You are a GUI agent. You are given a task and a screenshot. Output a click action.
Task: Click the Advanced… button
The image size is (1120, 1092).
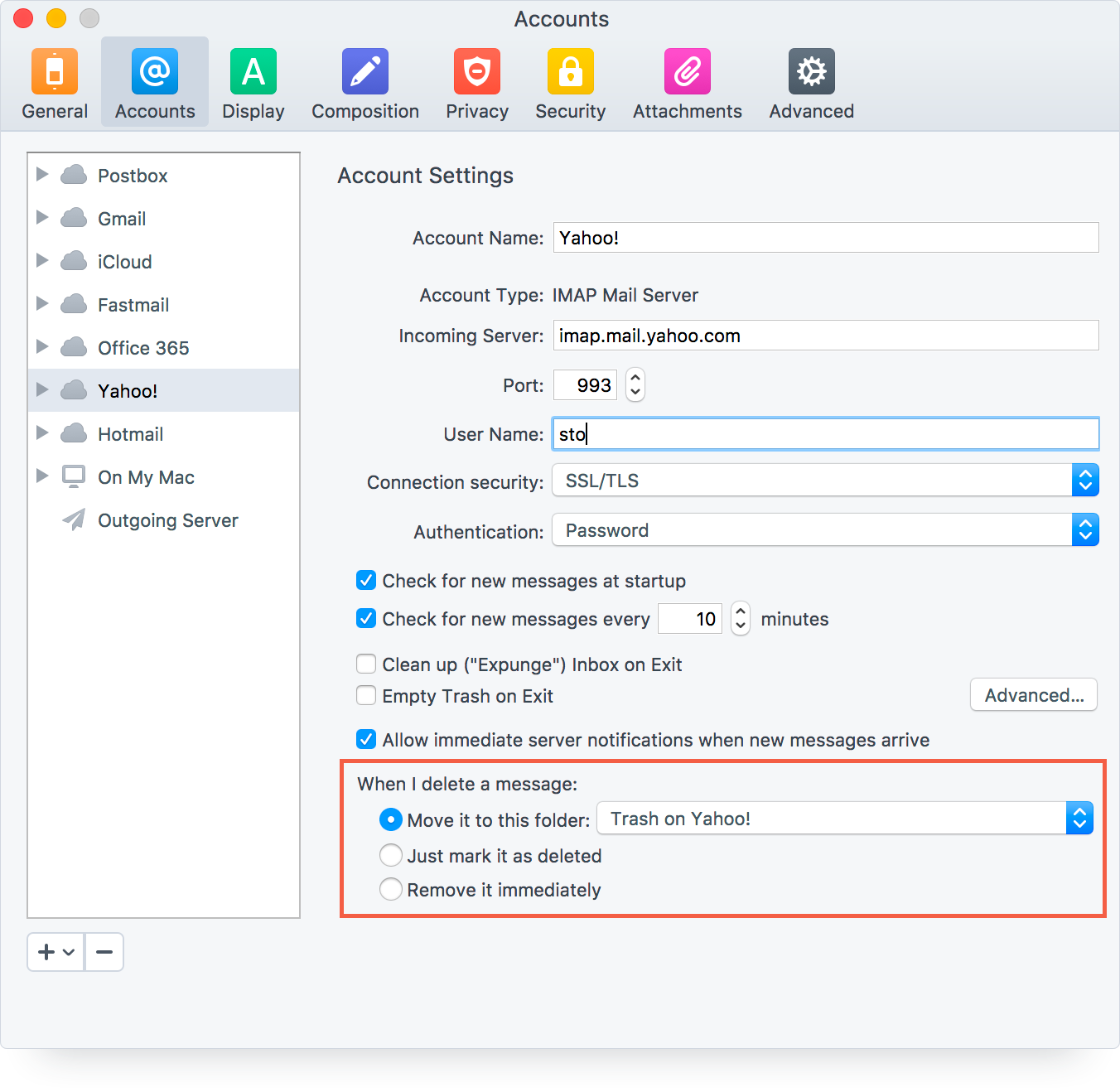pyautogui.click(x=1033, y=695)
